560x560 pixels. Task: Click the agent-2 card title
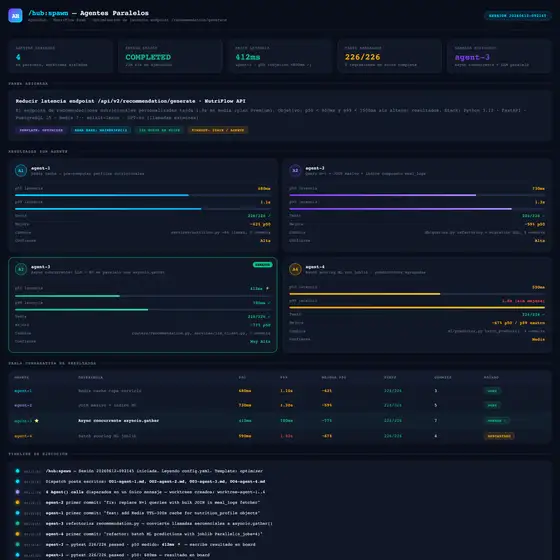coord(315,168)
